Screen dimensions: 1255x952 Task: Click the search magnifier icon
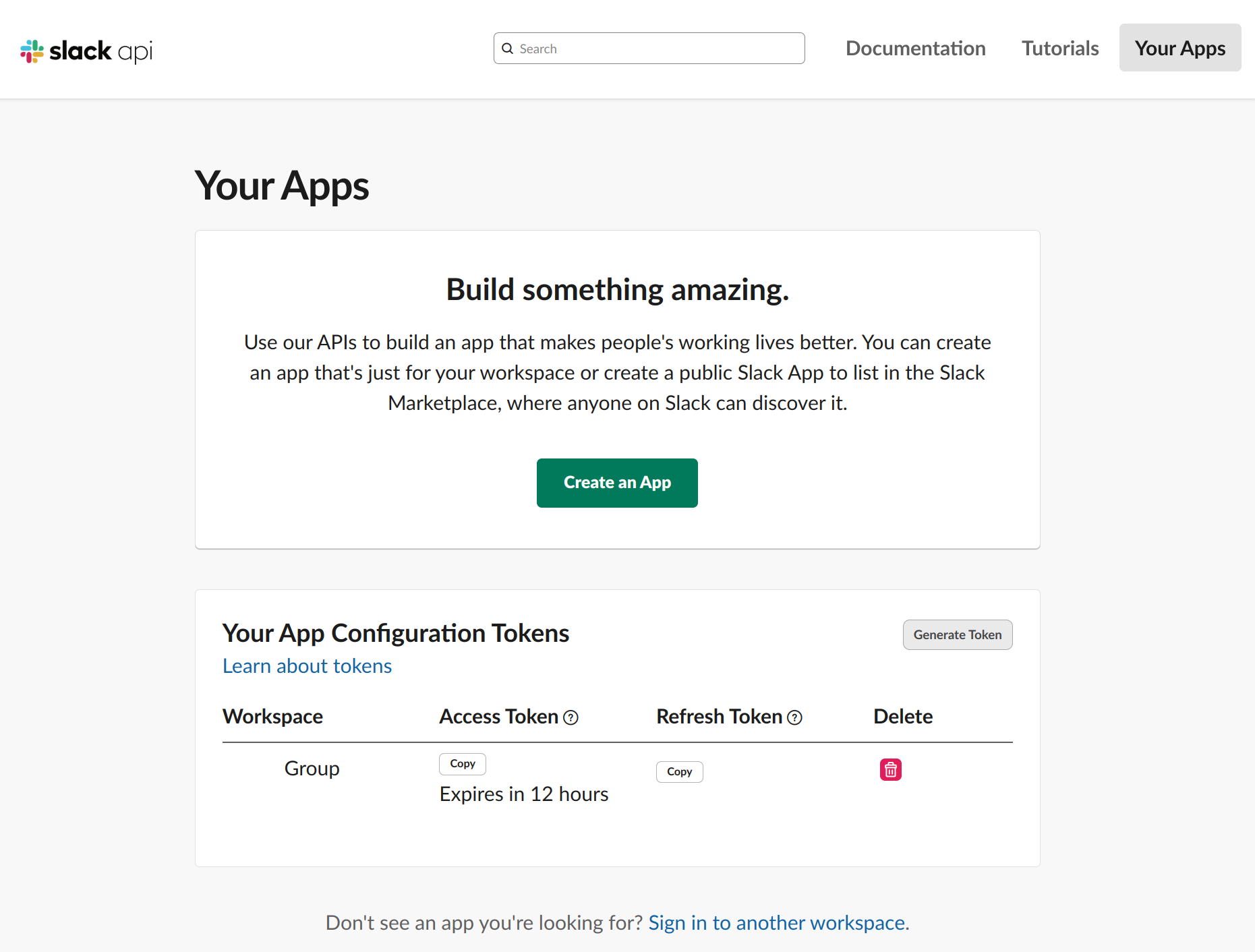pyautogui.click(x=508, y=49)
